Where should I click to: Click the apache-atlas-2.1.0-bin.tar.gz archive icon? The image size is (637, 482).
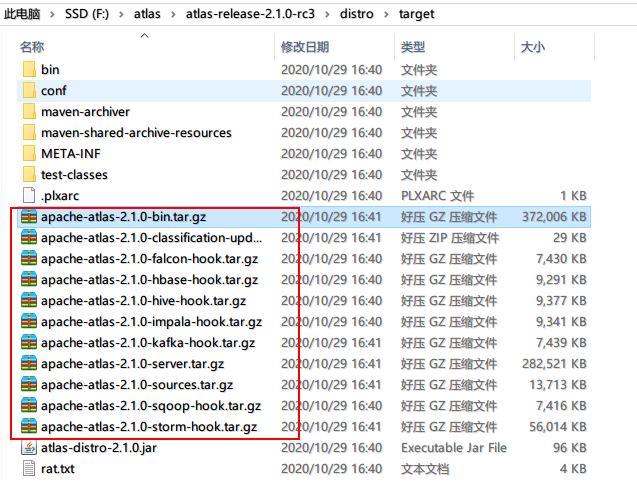(x=28, y=217)
